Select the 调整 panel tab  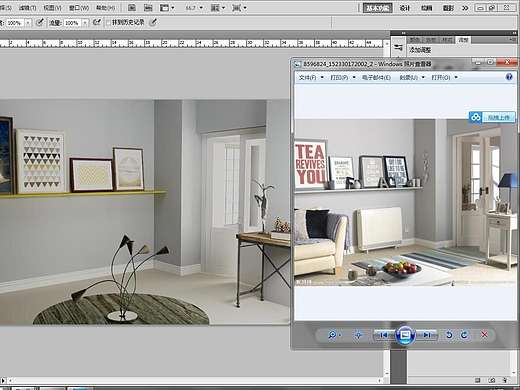pos(463,40)
